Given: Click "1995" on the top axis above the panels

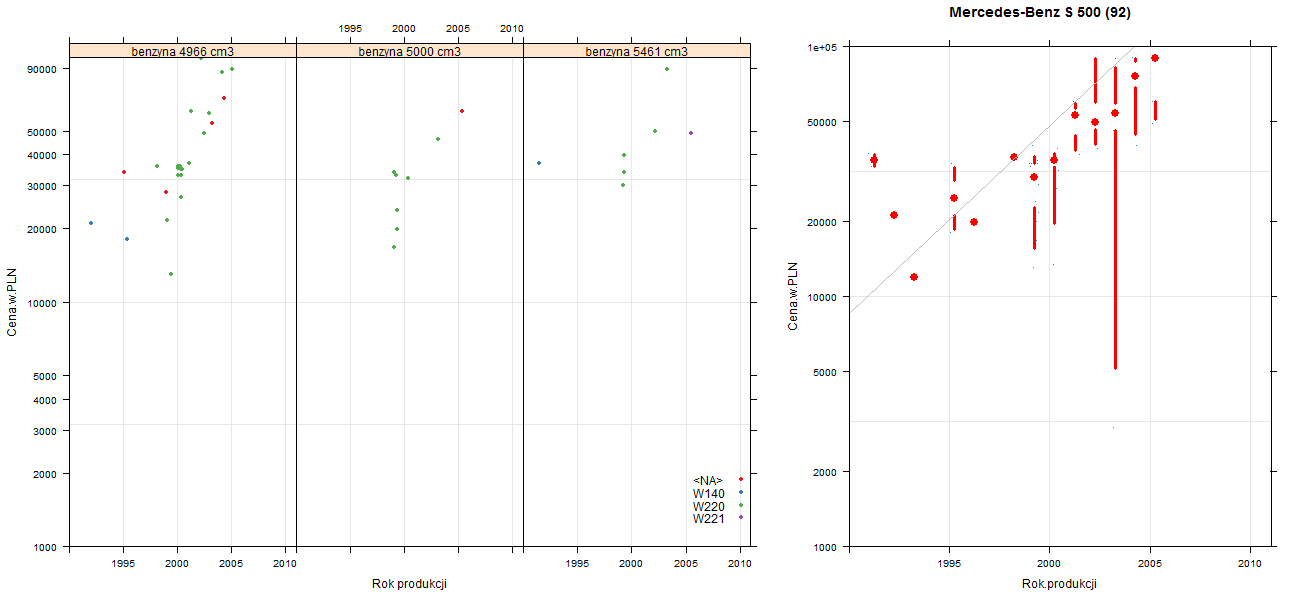Looking at the screenshot, I should click(x=351, y=28).
